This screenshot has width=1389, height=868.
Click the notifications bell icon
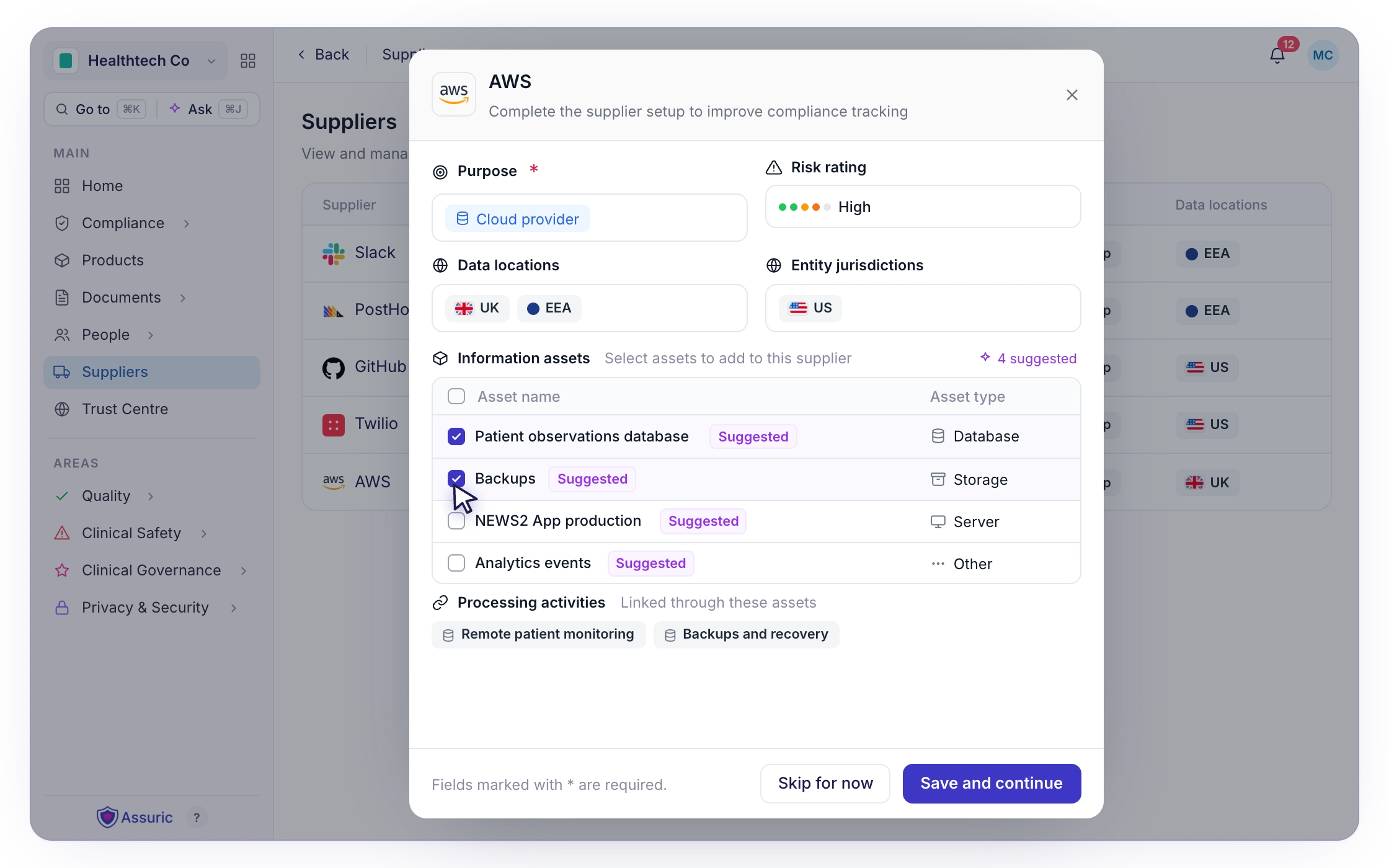pyautogui.click(x=1277, y=56)
